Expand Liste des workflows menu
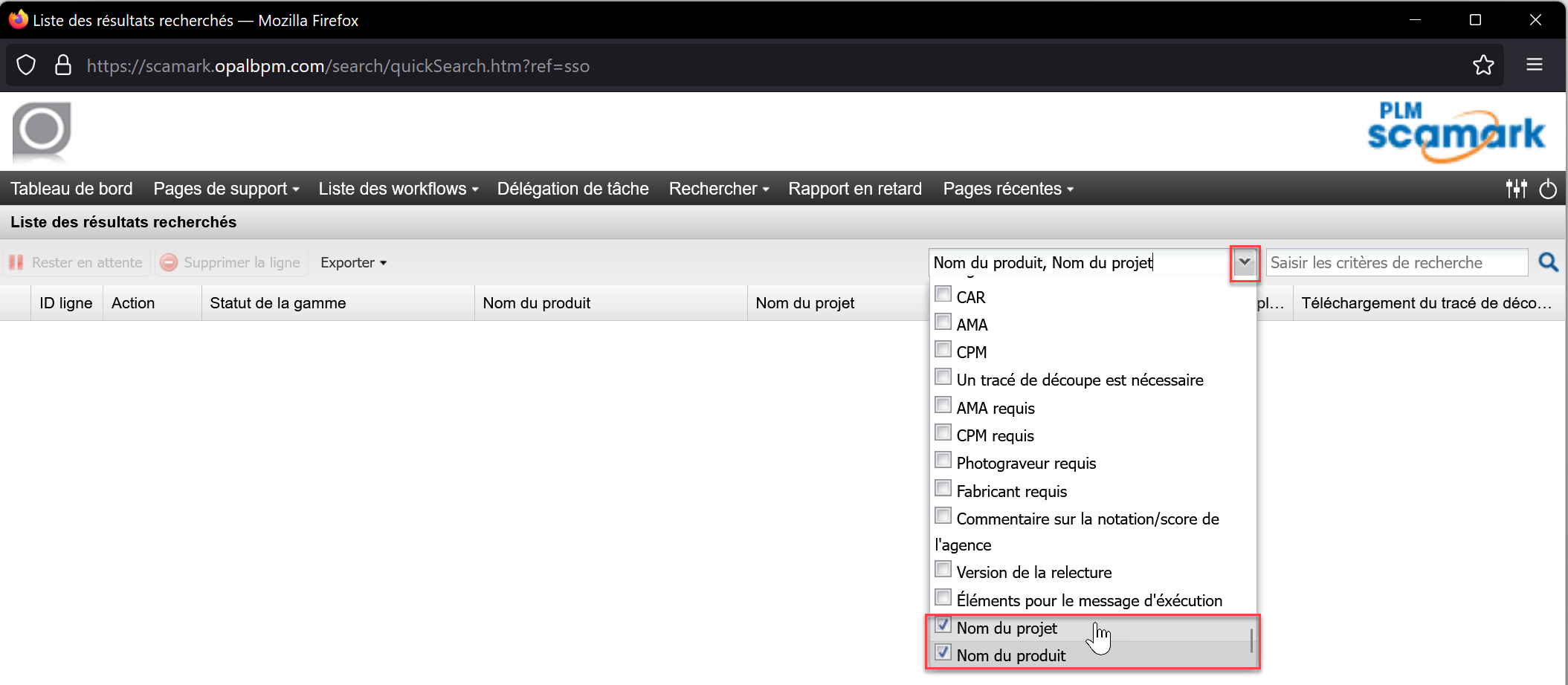This screenshot has width=1568, height=685. click(x=399, y=189)
